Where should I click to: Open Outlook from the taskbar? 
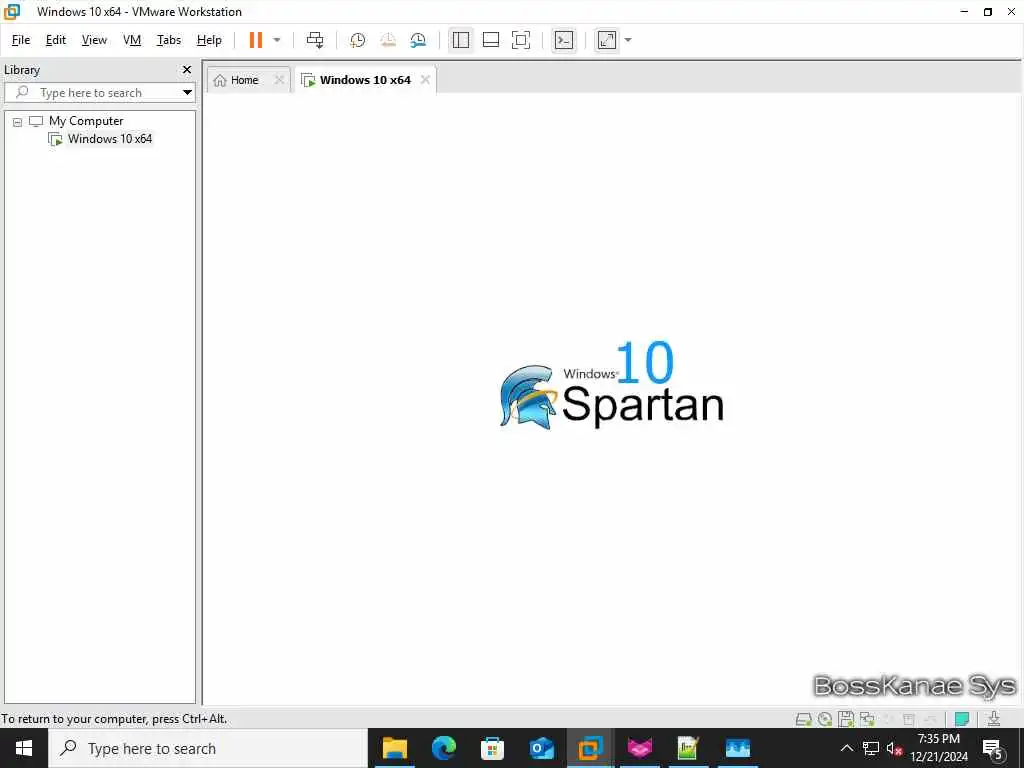coord(541,748)
